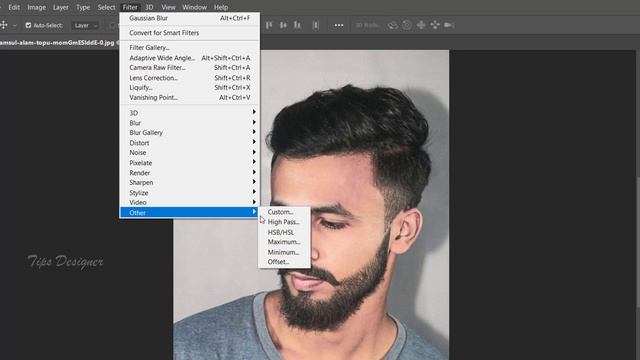
Task: Expand the Video submenu
Action: pos(189,202)
